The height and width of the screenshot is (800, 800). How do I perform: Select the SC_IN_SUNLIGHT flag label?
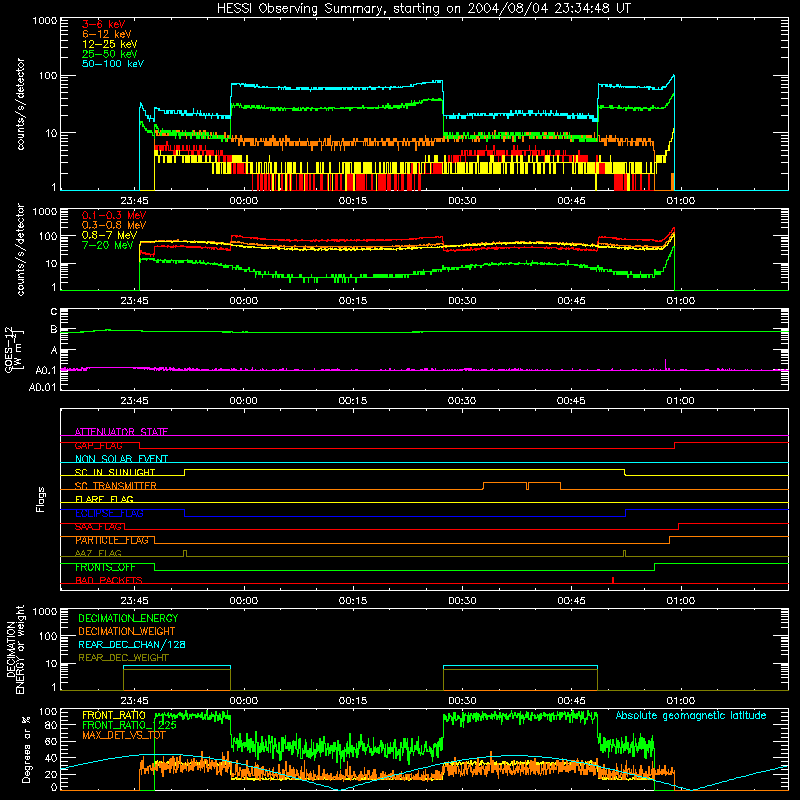tap(115, 472)
